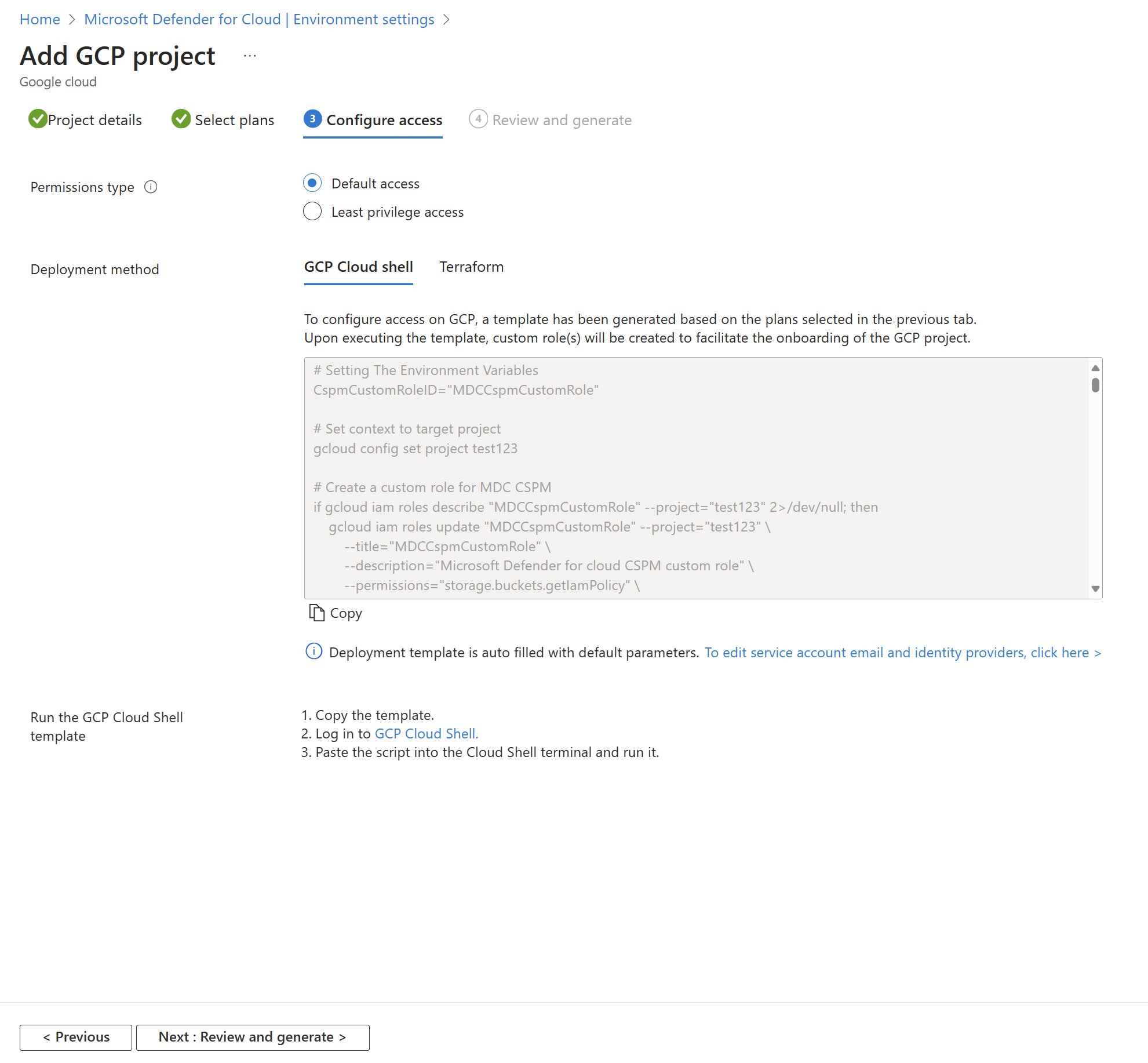Click the Permissions type info icon
This screenshot has height=1063, width=1148.
151,187
